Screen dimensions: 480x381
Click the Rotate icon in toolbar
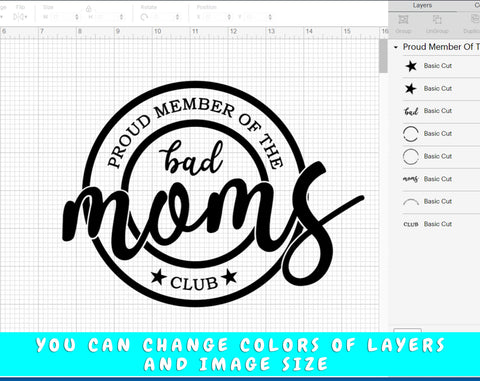coord(144,17)
